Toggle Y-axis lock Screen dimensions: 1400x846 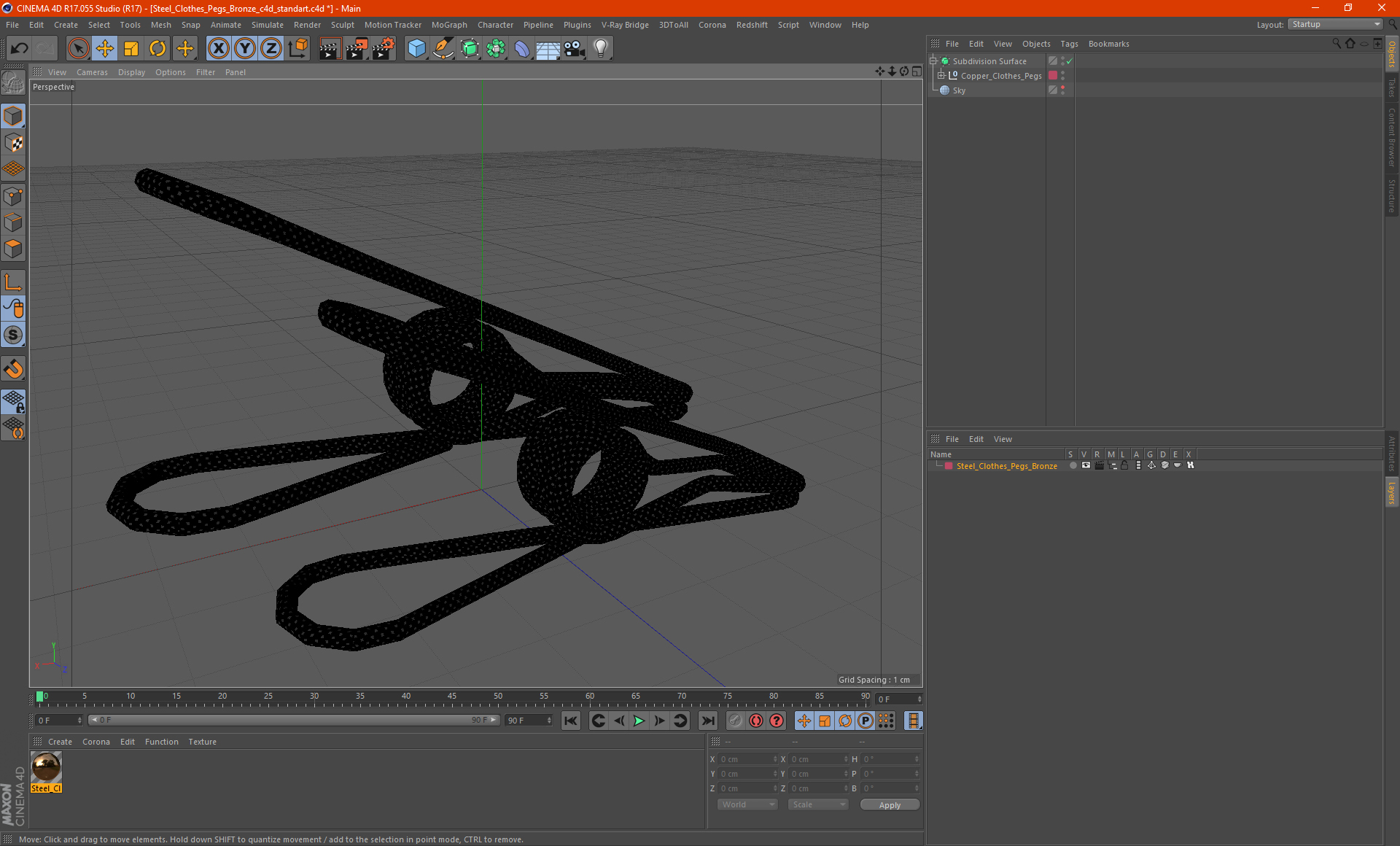(245, 49)
